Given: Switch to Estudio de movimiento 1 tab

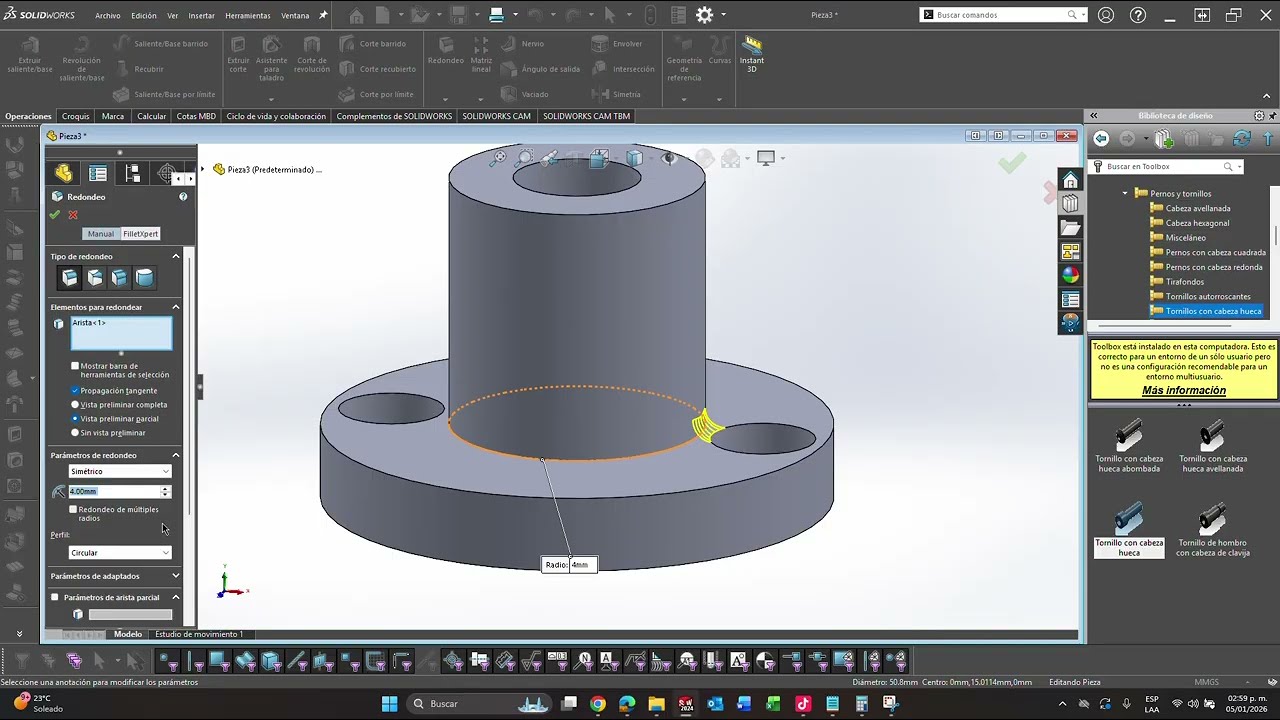Looking at the screenshot, I should (x=199, y=634).
